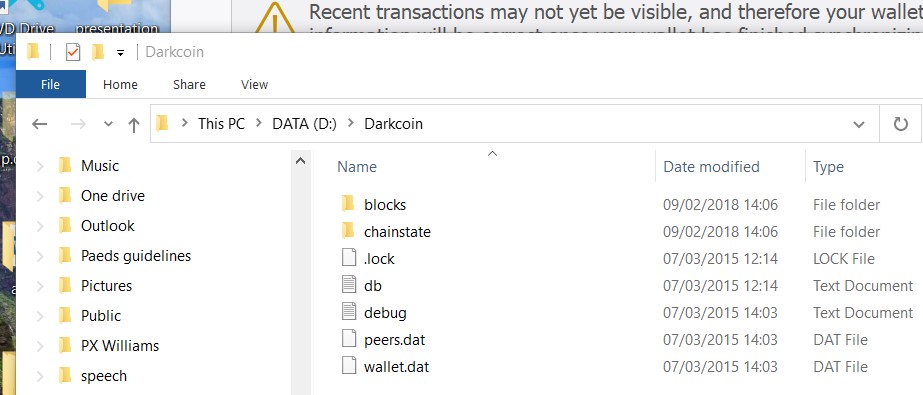The height and width of the screenshot is (395, 923).
Task: Go back with the left arrow button
Action: coord(39,124)
